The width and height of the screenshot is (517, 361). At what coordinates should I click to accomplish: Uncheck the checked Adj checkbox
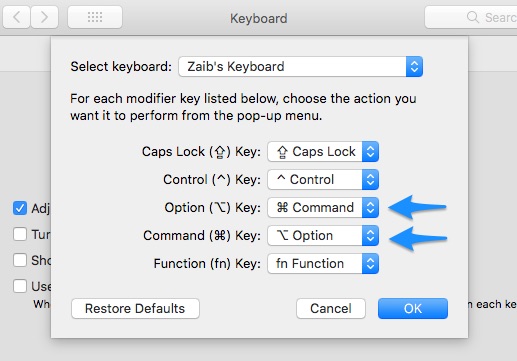[20, 208]
